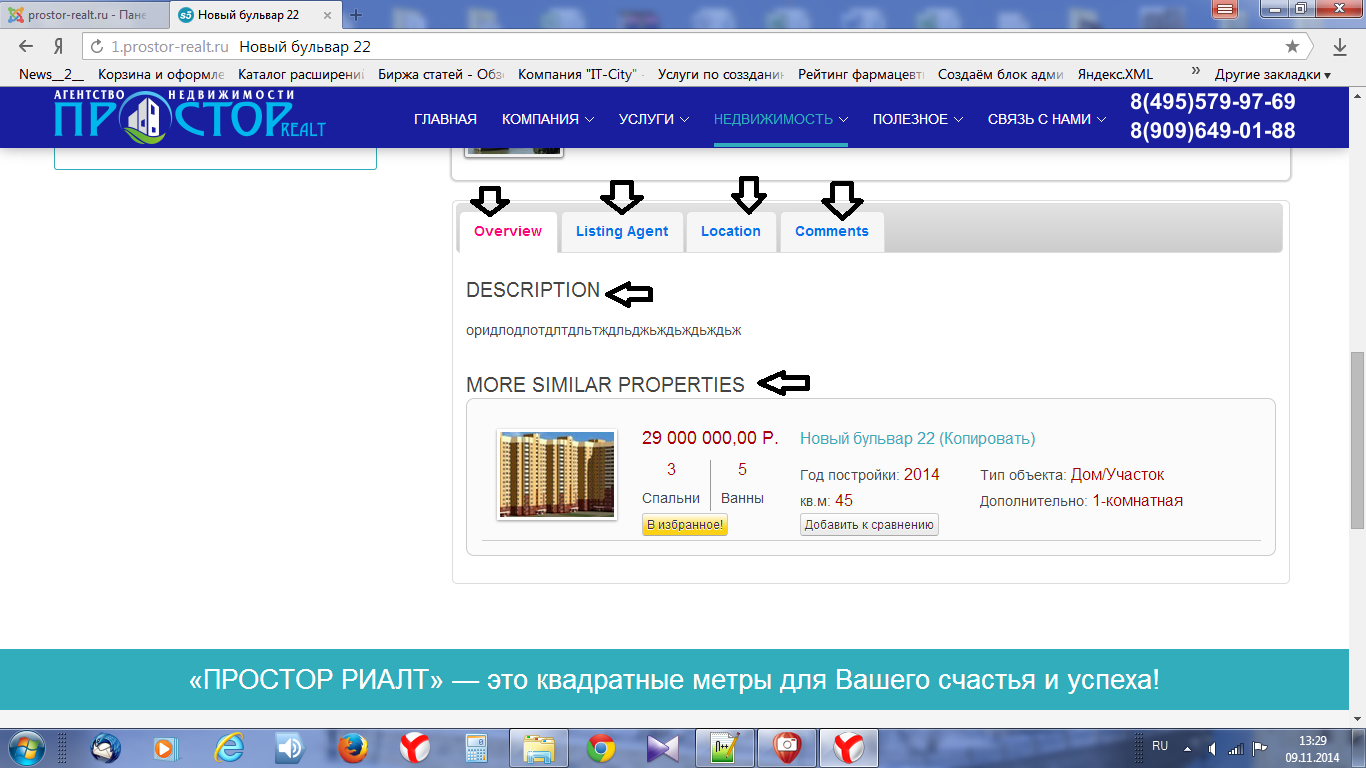
Task: Open the Comments tab
Action: point(831,231)
